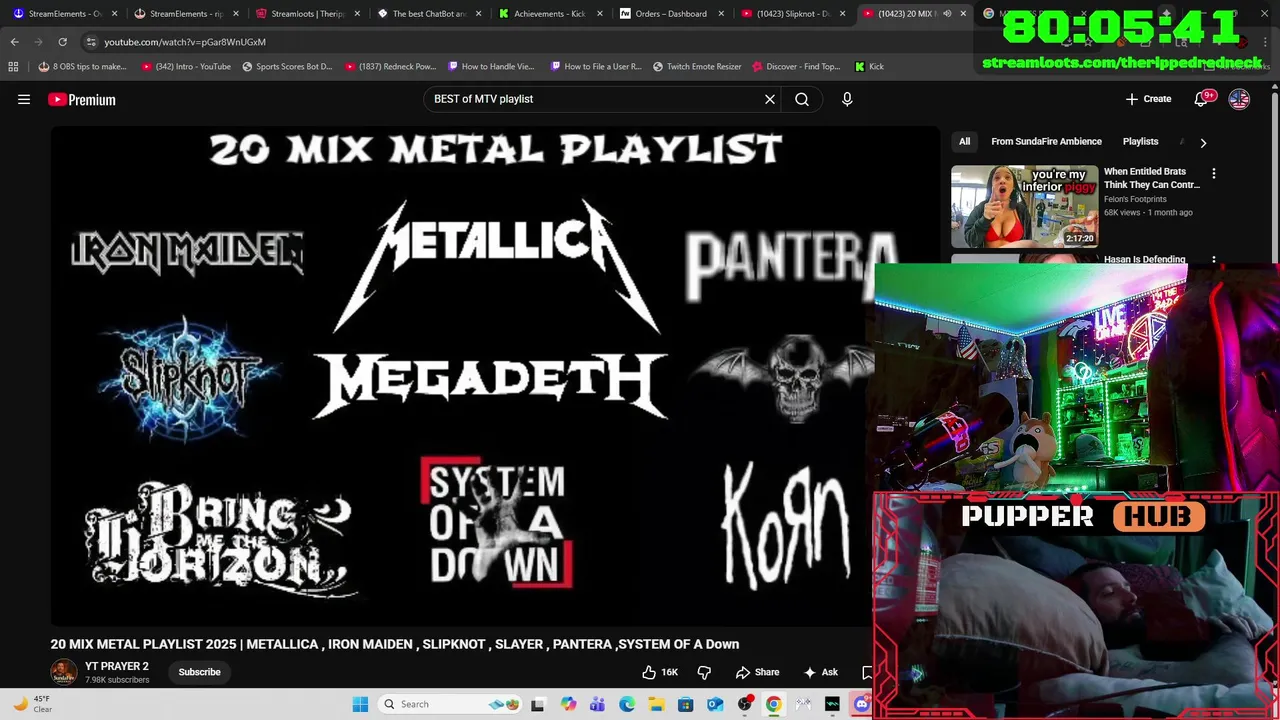Open the Chrome apps grid shortcut
The height and width of the screenshot is (720, 1280).
click(13, 66)
